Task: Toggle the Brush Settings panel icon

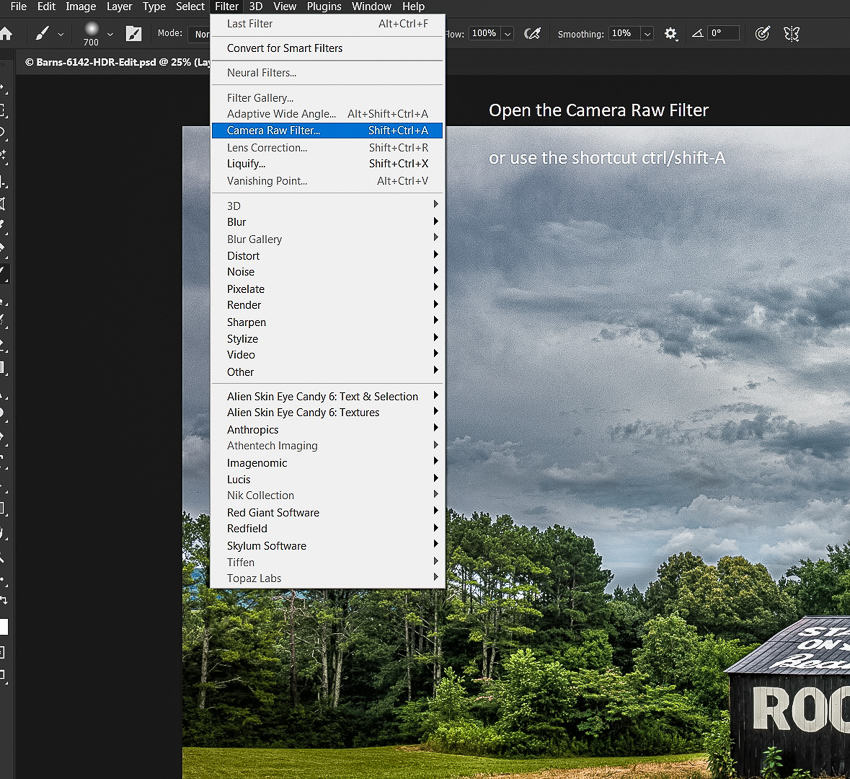Action: tap(134, 34)
